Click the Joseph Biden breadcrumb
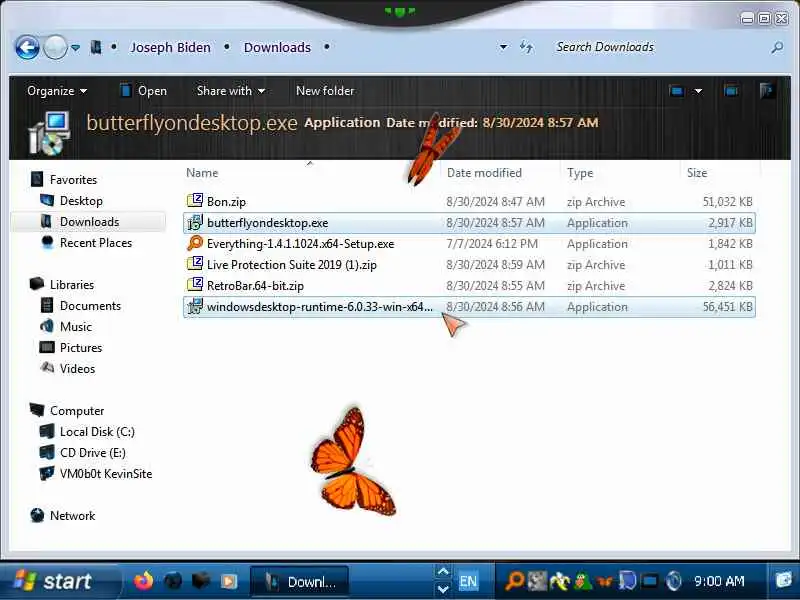Image resolution: width=800 pixels, height=600 pixels. (170, 47)
